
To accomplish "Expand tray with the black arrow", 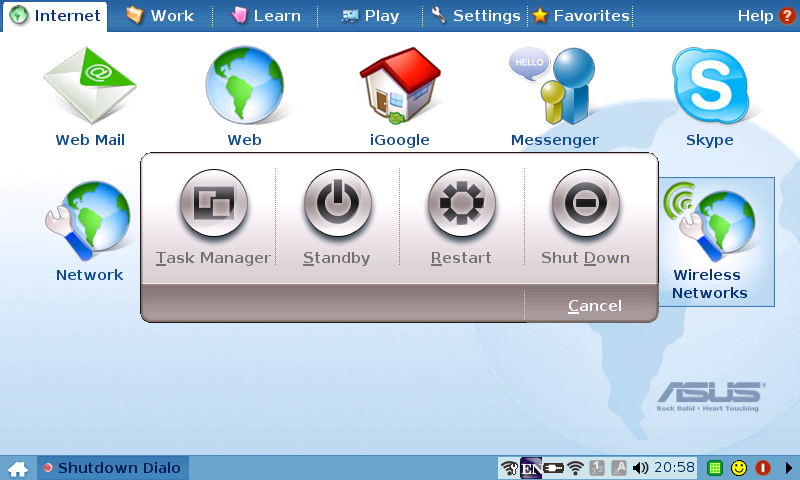I will coord(789,468).
